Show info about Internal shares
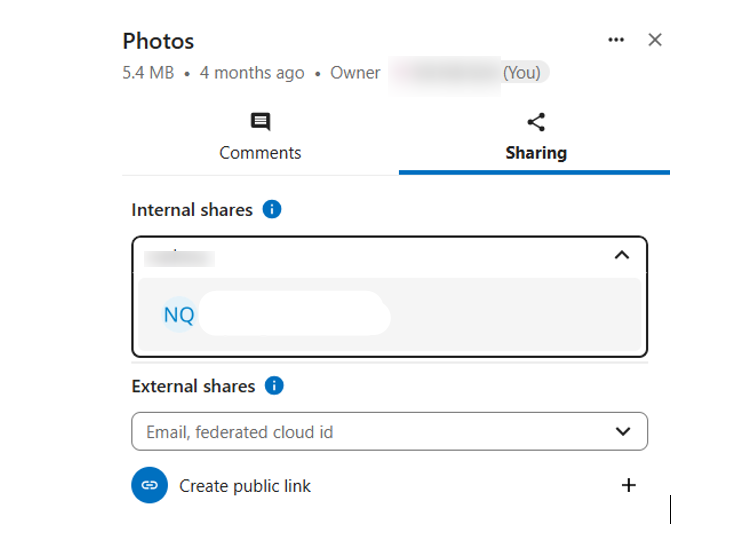Screen dimensions: 745x543 click(x=272, y=210)
